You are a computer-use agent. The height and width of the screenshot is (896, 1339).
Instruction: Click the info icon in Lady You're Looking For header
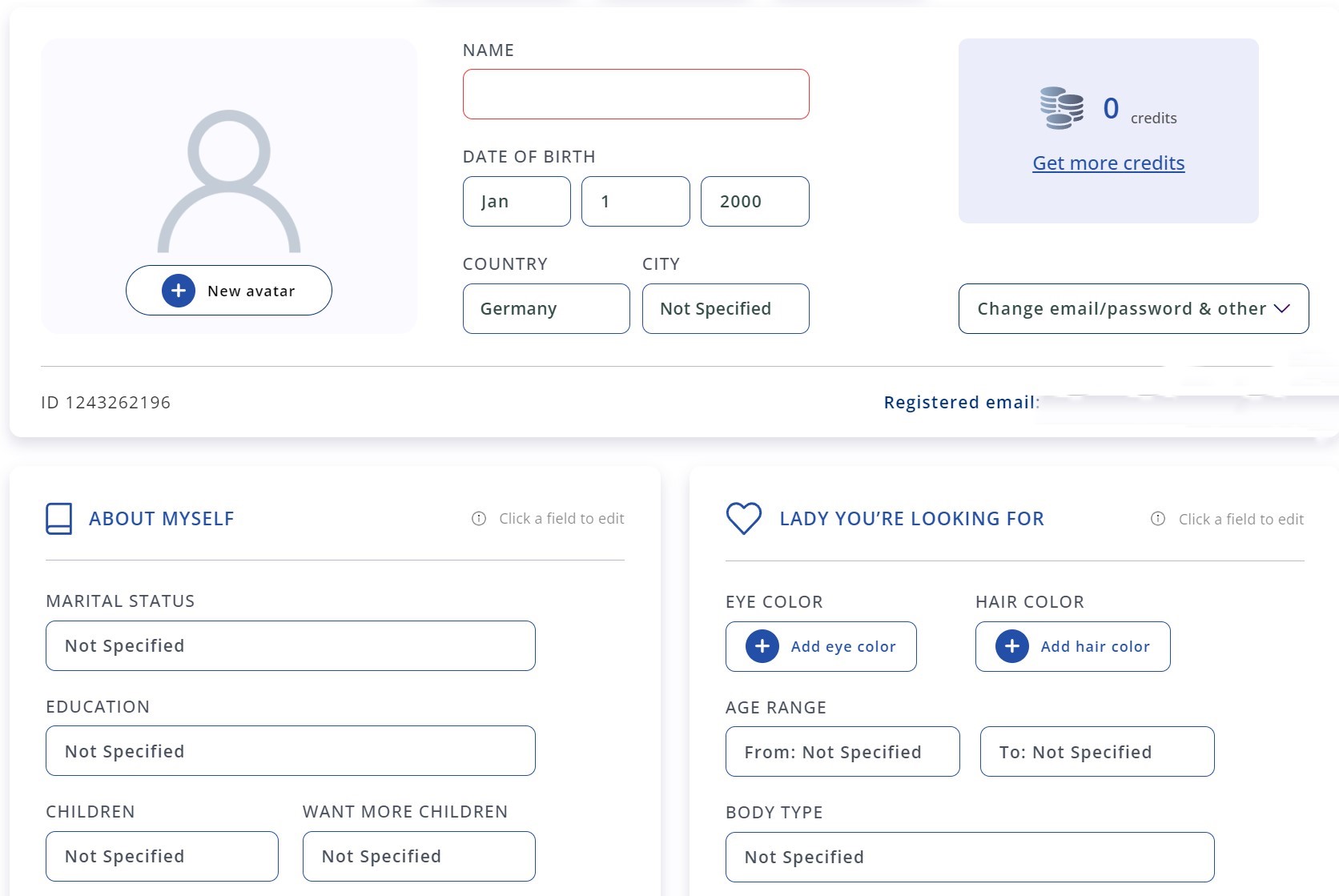(1158, 518)
